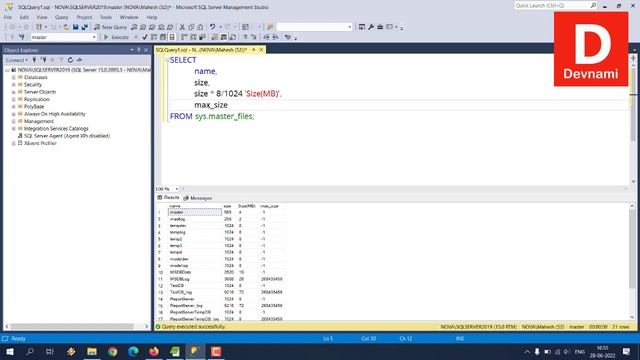Open the Connect dropdown in Object Explorer
The height and width of the screenshot is (360, 640).
(x=17, y=60)
